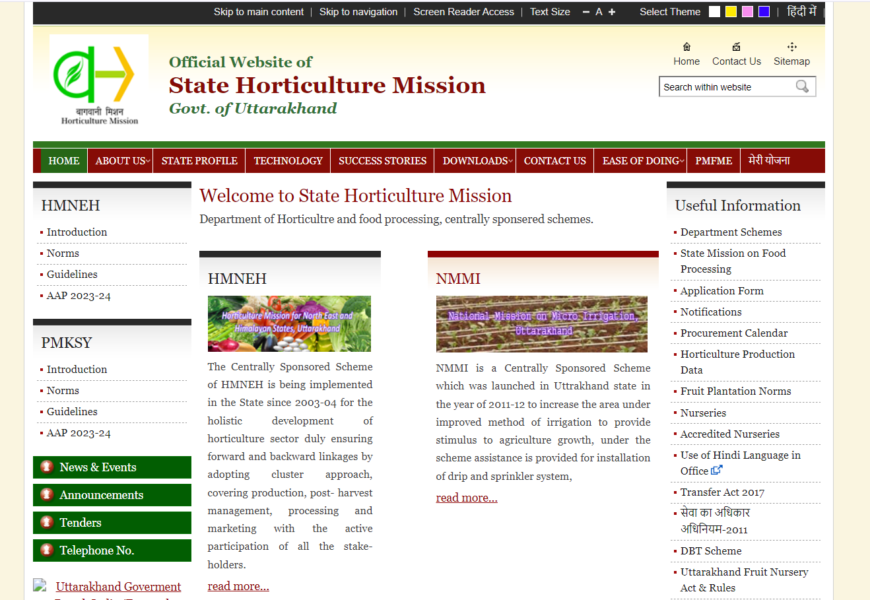Open Application Form link
Image resolution: width=870 pixels, height=600 pixels.
pyautogui.click(x=722, y=291)
